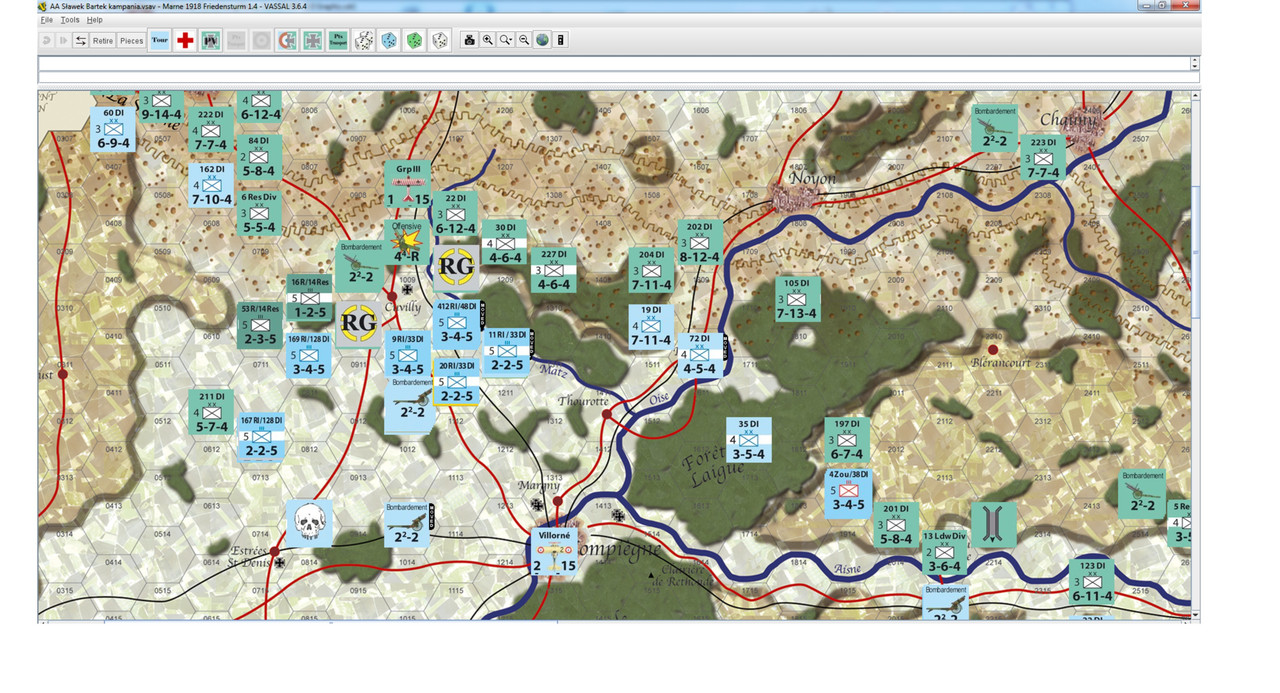Open the zoom level select dropdown
1280x693 pixels.
[x=506, y=40]
